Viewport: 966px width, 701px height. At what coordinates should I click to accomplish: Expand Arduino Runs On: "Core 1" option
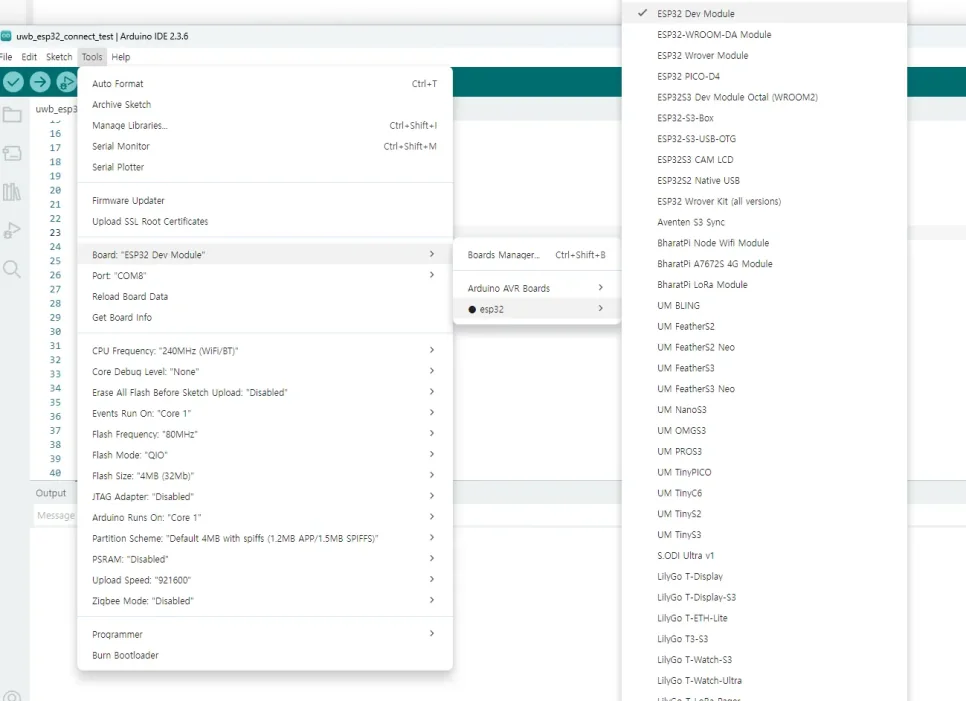tap(265, 517)
